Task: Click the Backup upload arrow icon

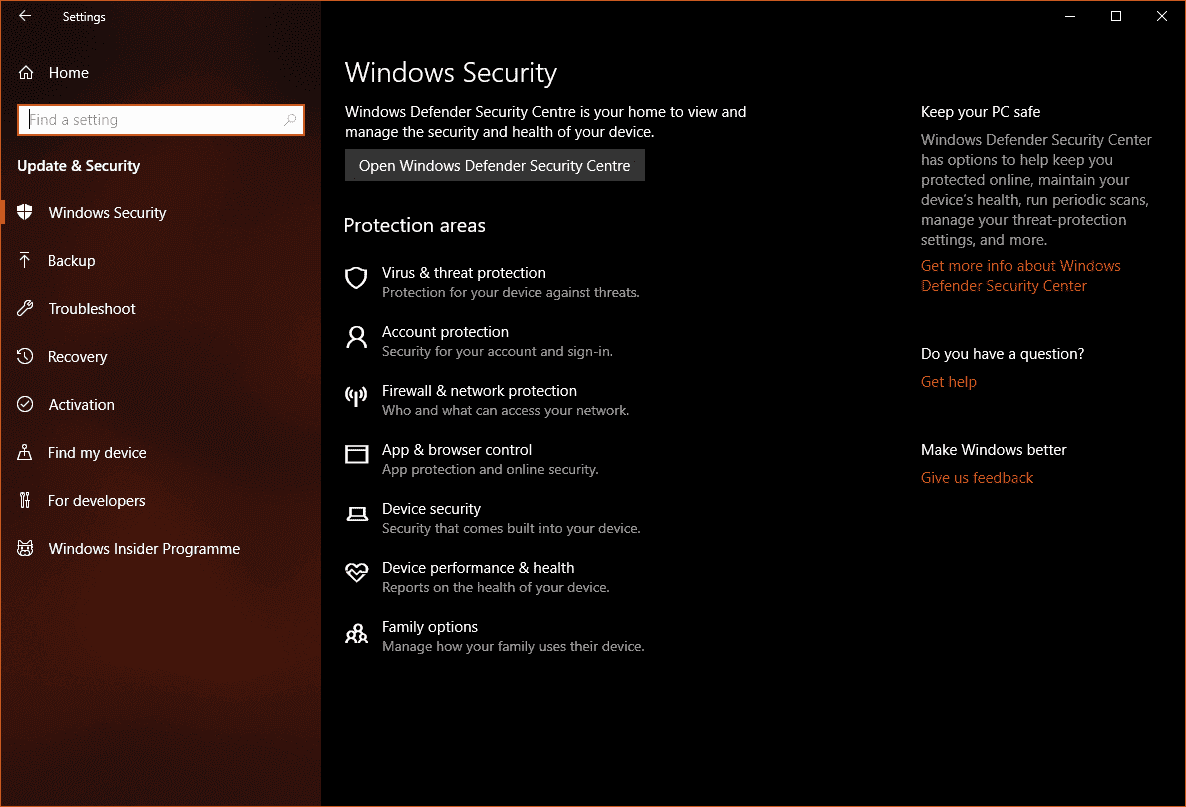Action: click(x=25, y=260)
